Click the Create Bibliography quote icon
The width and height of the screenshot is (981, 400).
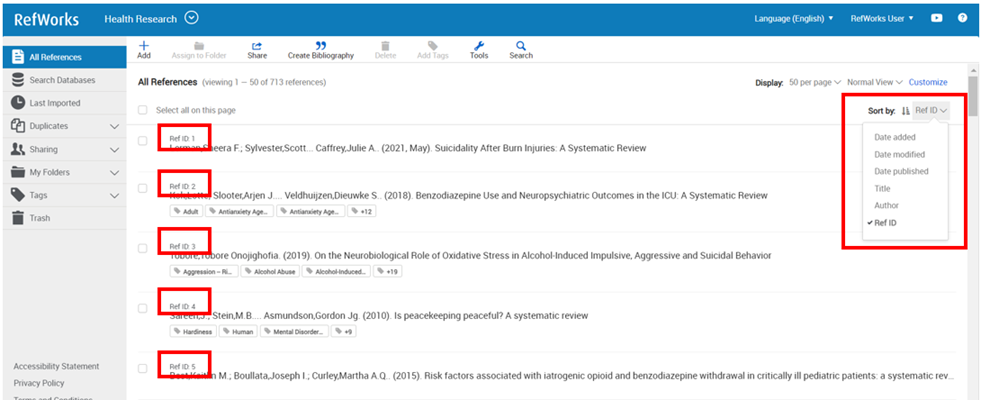(x=321, y=46)
